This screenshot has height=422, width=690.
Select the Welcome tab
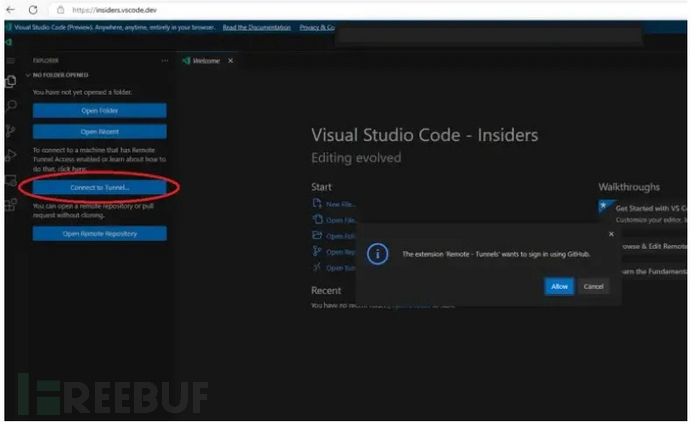(205, 61)
